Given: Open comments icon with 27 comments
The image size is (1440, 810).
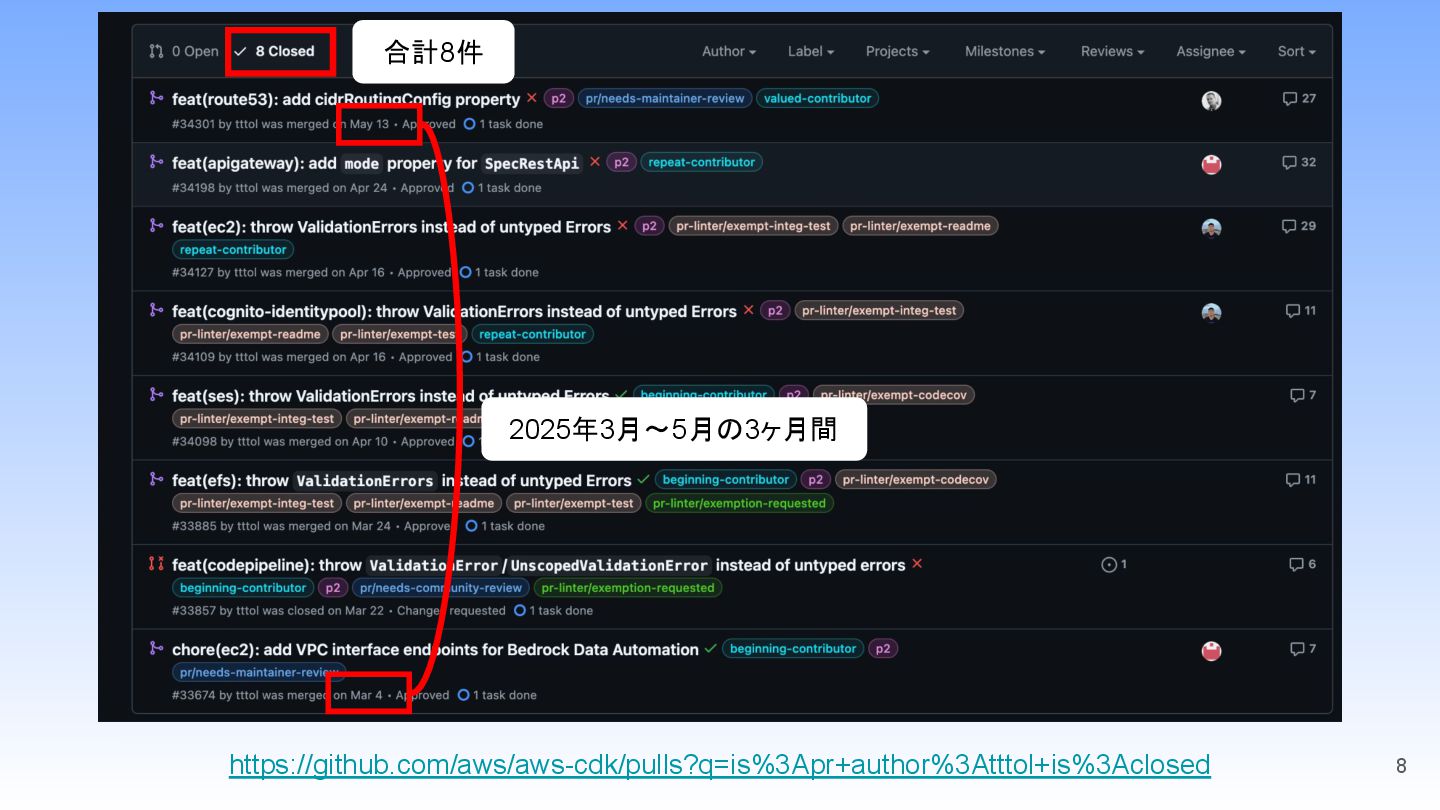Looking at the screenshot, I should pos(1299,99).
